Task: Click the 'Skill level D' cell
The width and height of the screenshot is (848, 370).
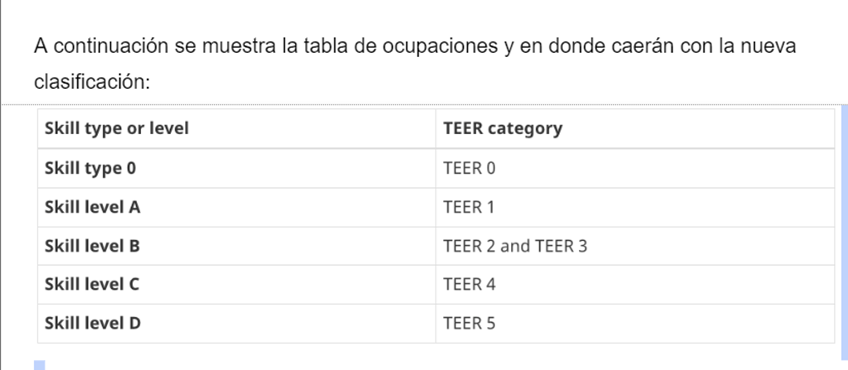Action: click(x=236, y=323)
